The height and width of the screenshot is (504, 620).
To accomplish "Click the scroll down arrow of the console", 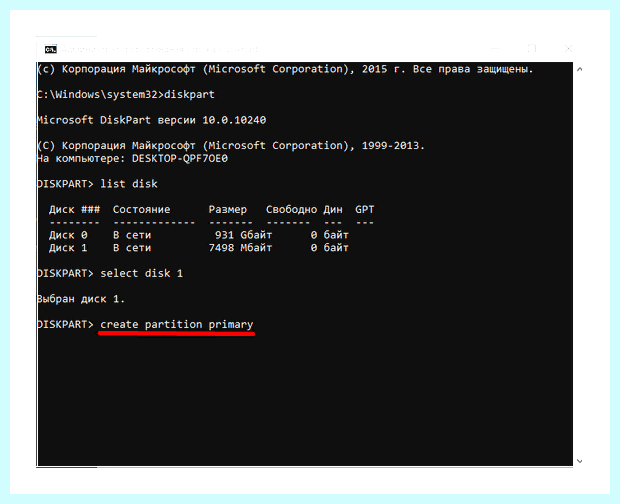I will click(x=580, y=461).
